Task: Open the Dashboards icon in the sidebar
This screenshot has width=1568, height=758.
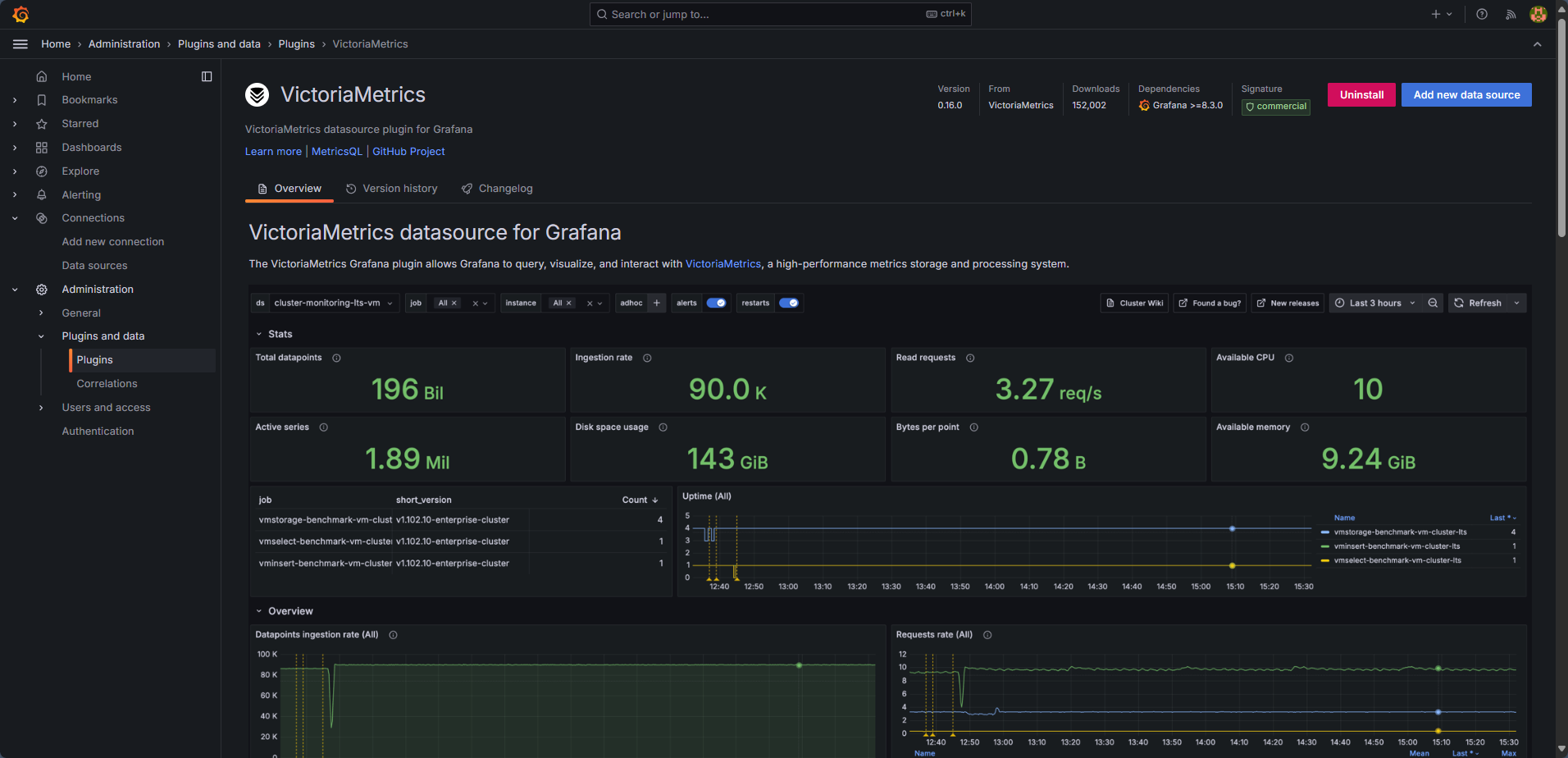Action: click(42, 147)
